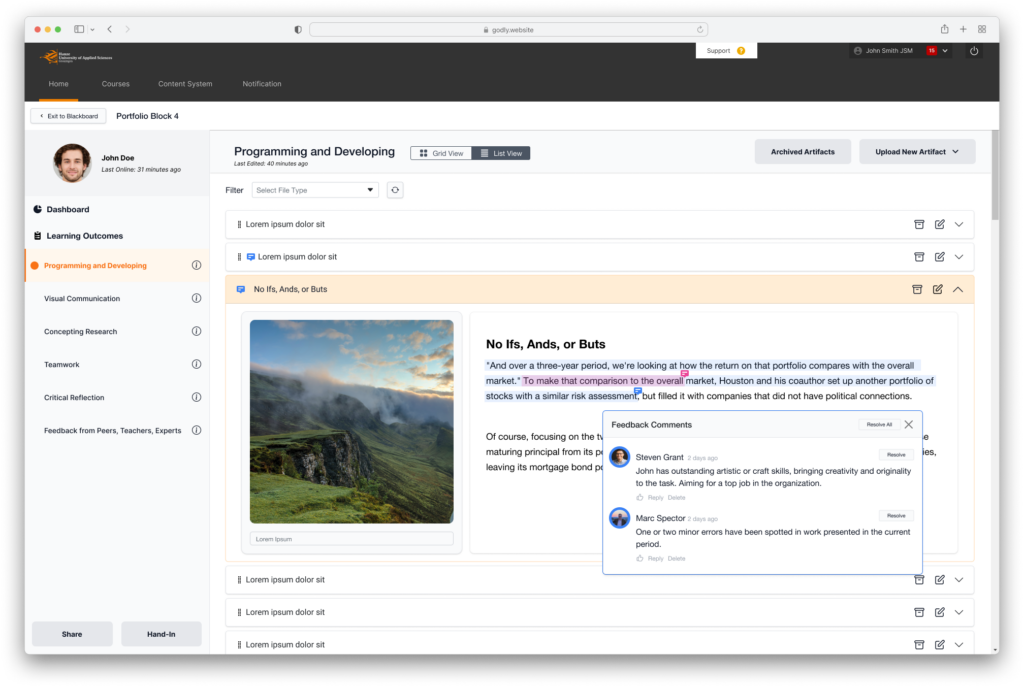1024x687 pixels.
Task: Open a new browser tab
Action: (963, 29)
